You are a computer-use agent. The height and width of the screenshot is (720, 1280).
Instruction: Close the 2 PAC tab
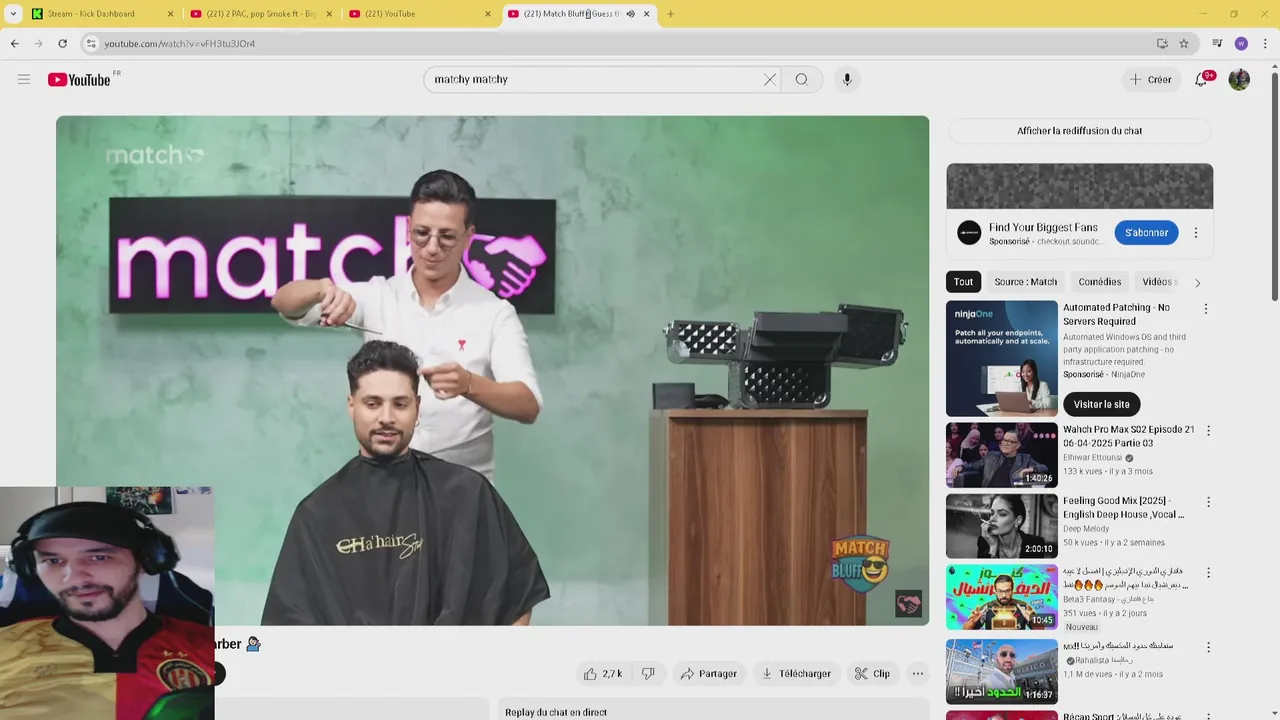coord(329,14)
